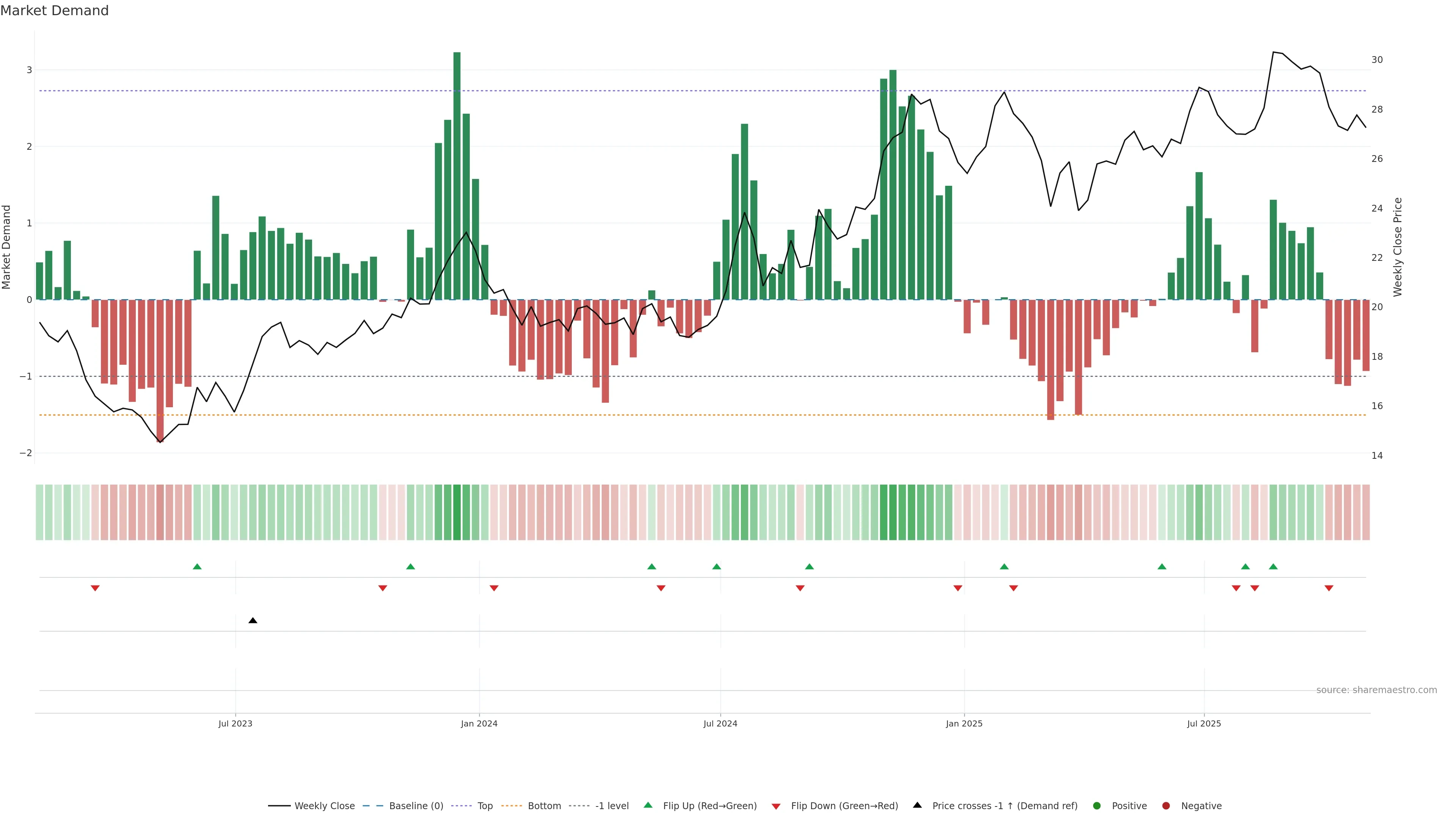Click the darkest green heatmap strip cell

[457, 512]
